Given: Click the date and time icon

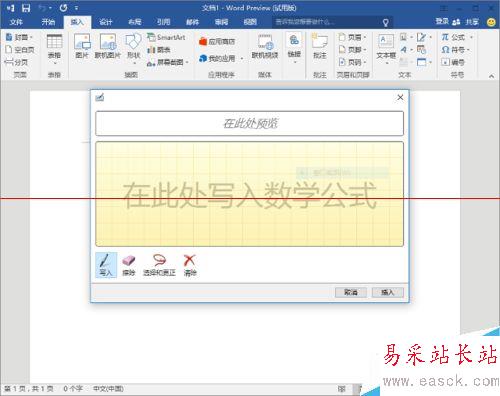Looking at the screenshot, I should (421, 50).
